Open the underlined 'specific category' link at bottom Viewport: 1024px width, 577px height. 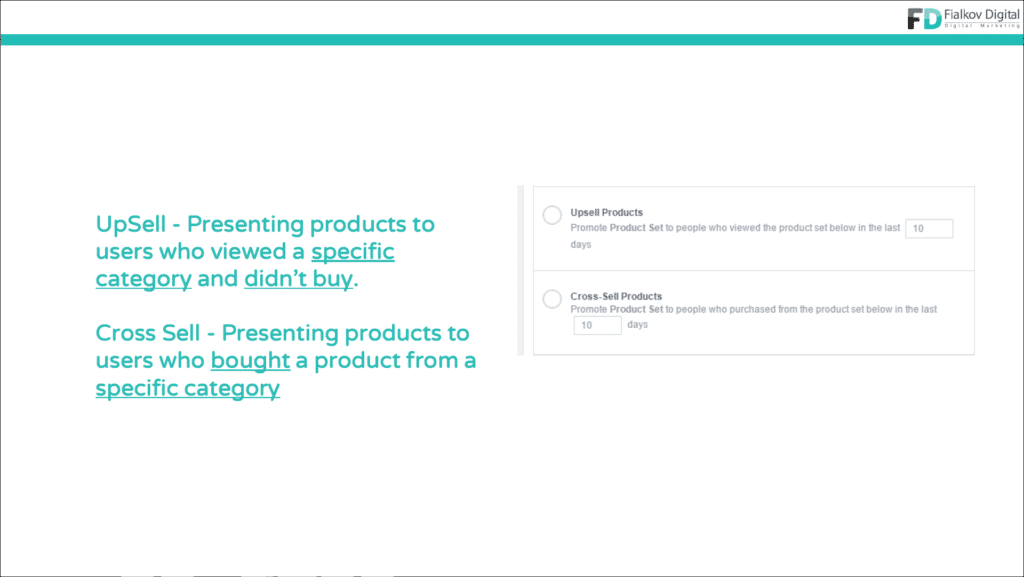point(187,388)
